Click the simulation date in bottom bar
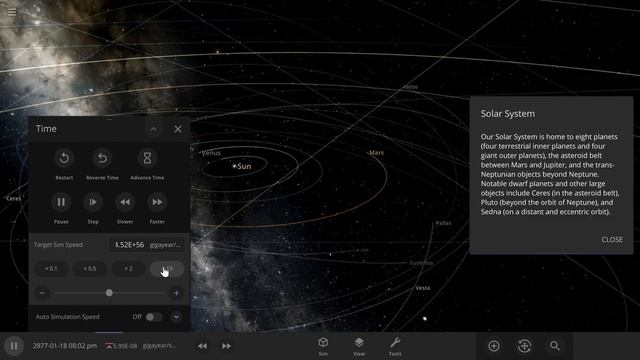The height and width of the screenshot is (360, 640). point(65,346)
